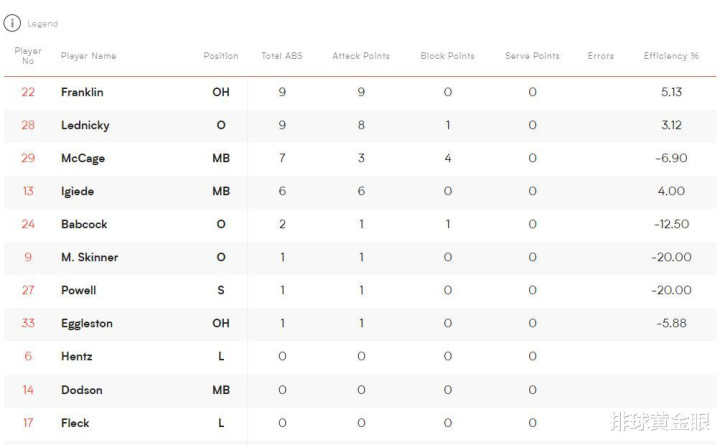Select Eggleston player name
The width and height of the screenshot is (720, 445).
tap(87, 323)
